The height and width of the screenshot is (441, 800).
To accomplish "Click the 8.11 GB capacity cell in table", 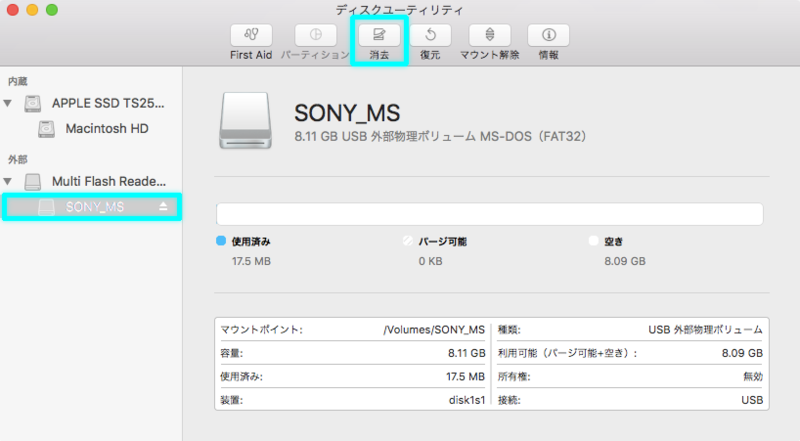I will pyautogui.click(x=467, y=353).
